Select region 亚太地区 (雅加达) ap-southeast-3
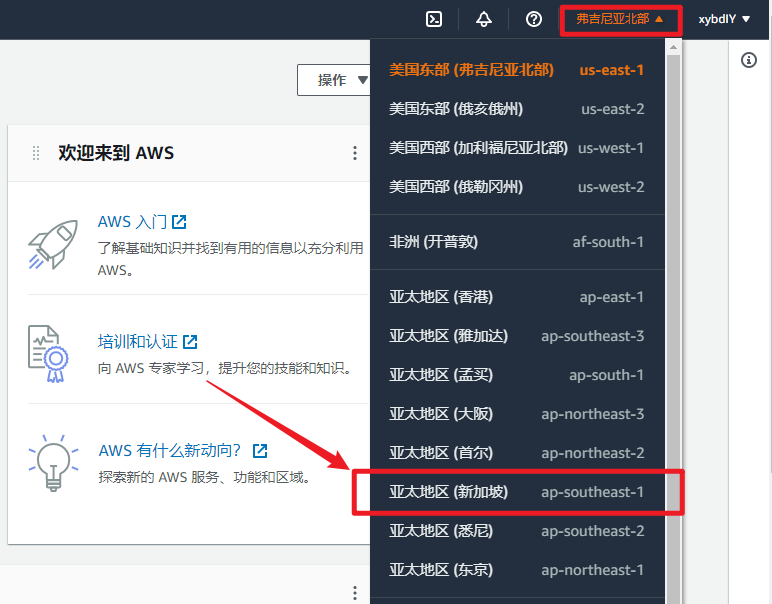 pos(517,336)
